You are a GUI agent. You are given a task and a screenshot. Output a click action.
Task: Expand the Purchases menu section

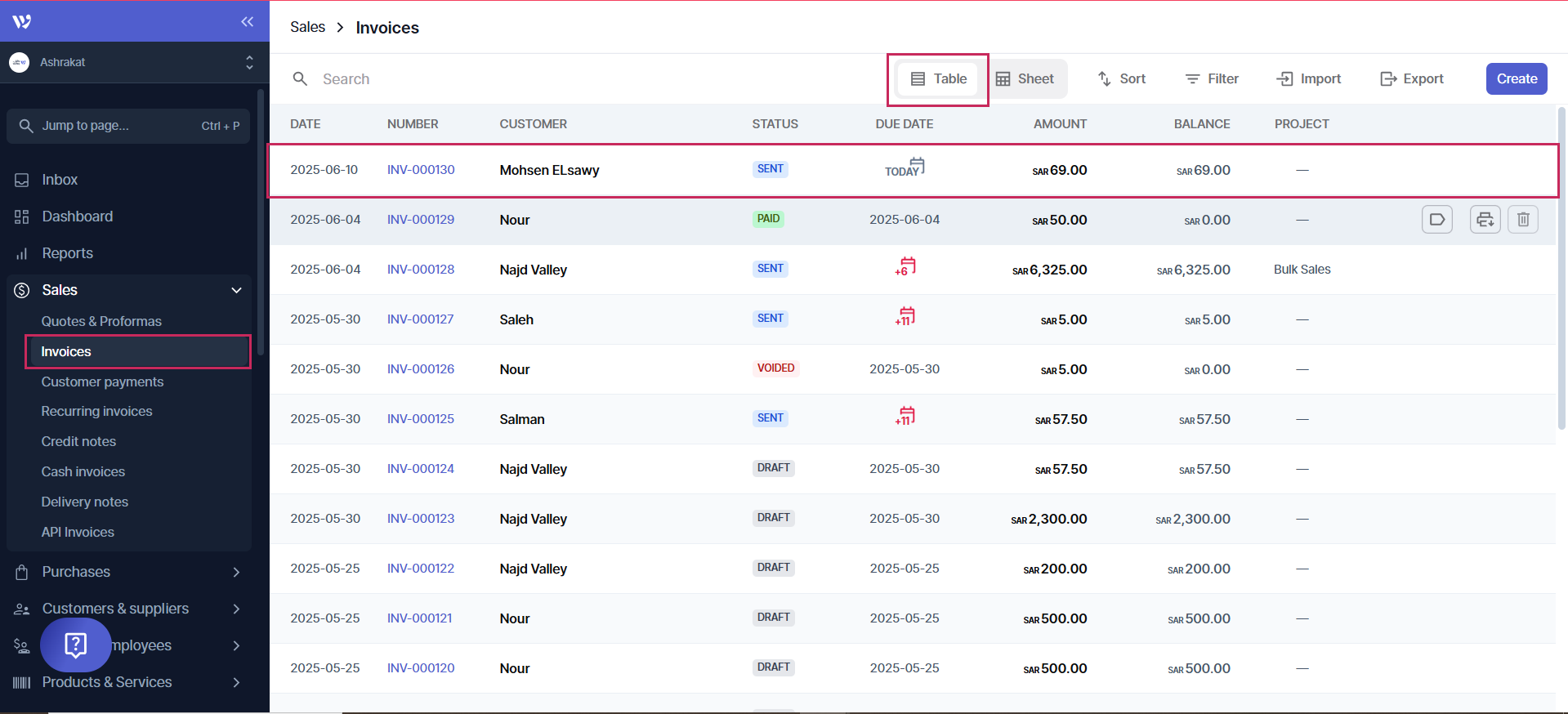click(x=236, y=572)
